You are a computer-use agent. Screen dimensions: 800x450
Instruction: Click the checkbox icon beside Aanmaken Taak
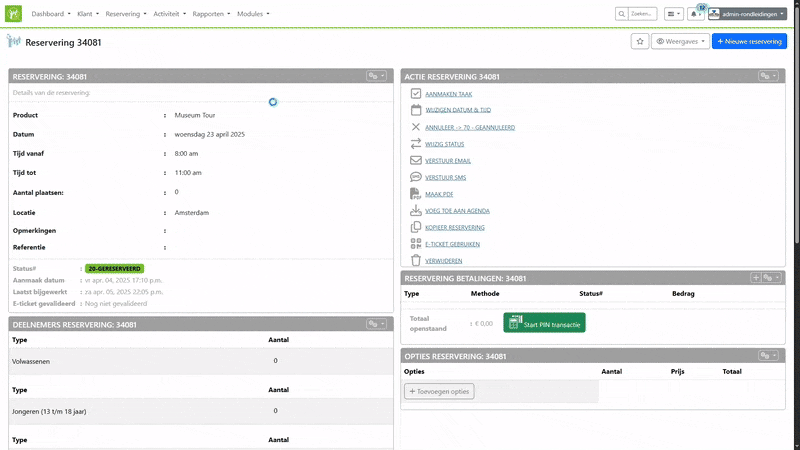[416, 93]
